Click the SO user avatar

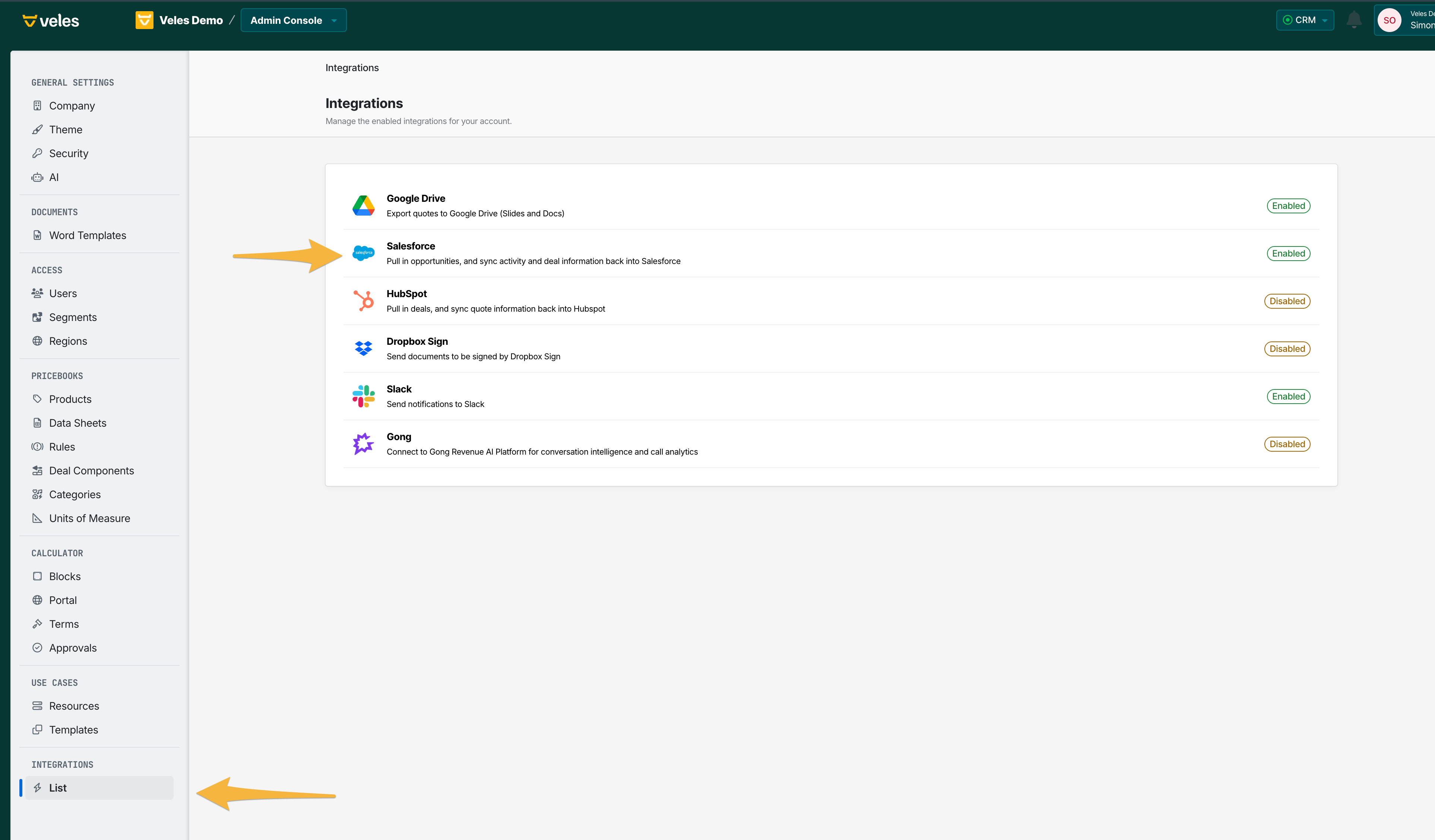pyautogui.click(x=1390, y=20)
